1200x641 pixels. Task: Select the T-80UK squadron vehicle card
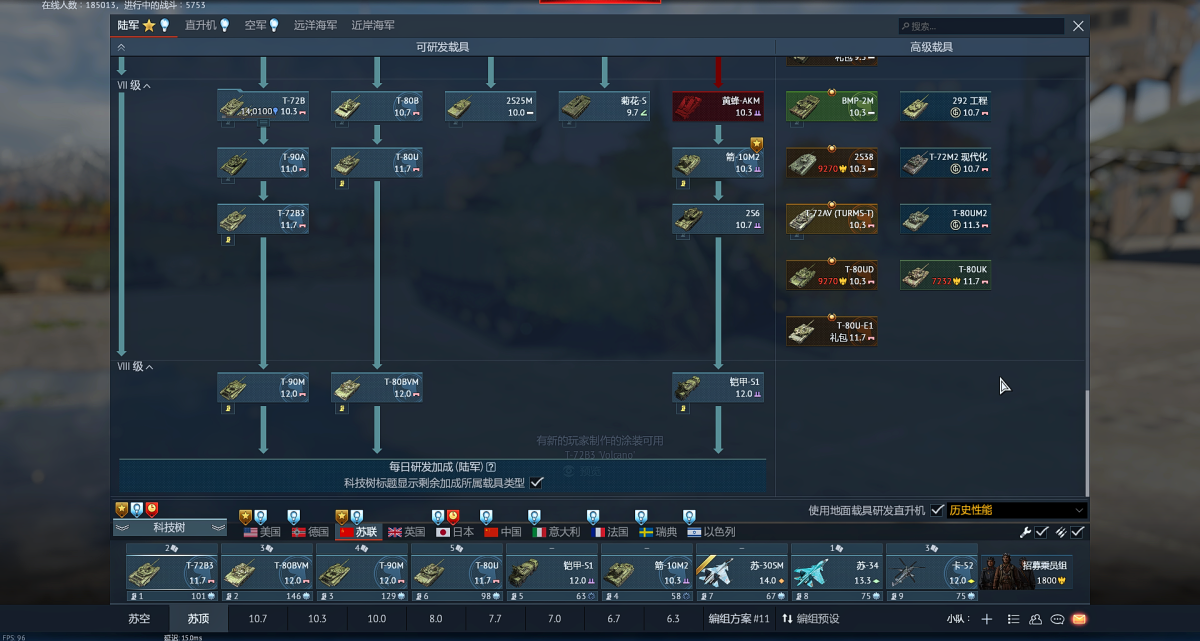click(945, 275)
